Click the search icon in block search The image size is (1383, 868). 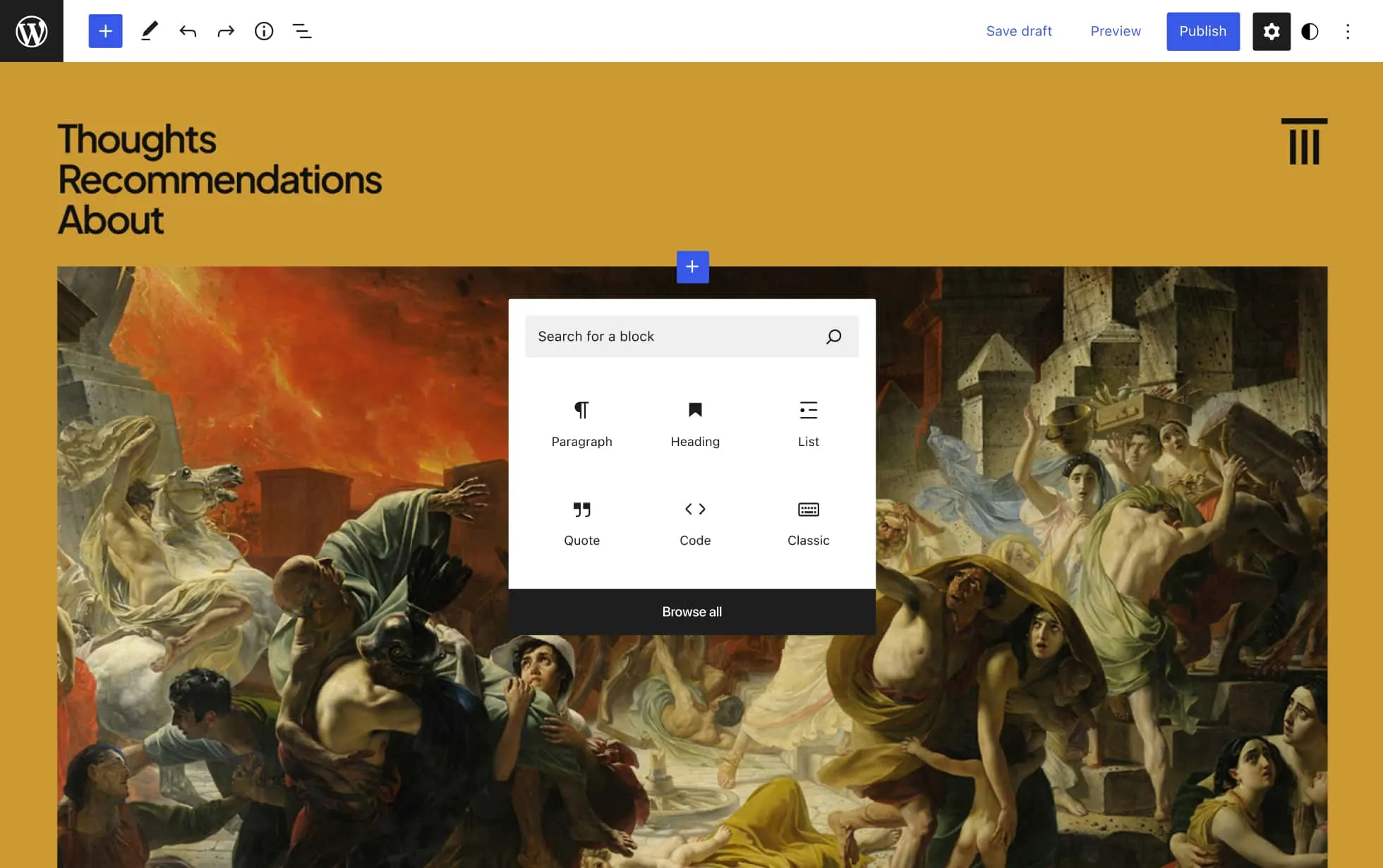tap(833, 335)
